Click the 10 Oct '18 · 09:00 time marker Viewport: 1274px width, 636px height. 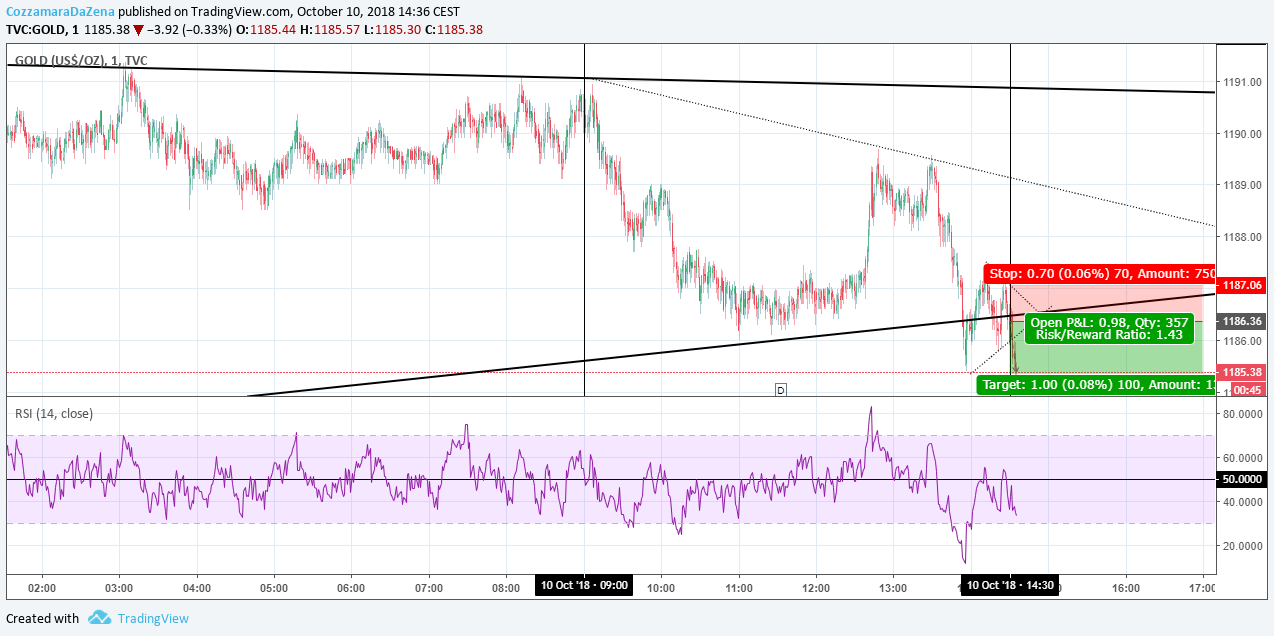coord(585,585)
